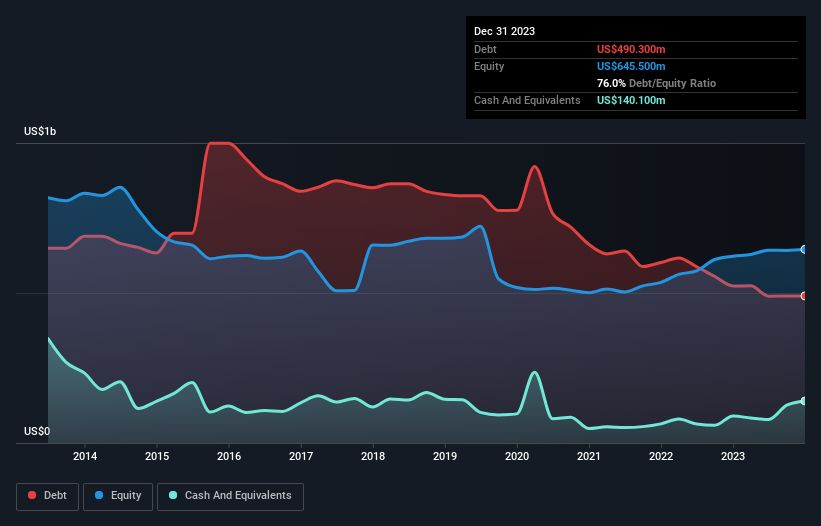
Task: Click the 2023 x-axis label
Action: coord(733,456)
